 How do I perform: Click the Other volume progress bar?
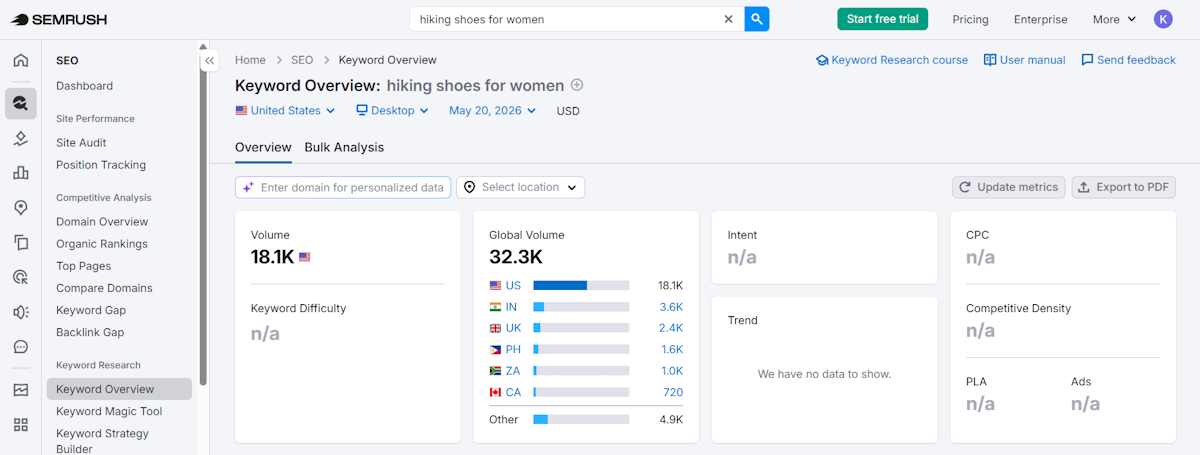pos(581,419)
